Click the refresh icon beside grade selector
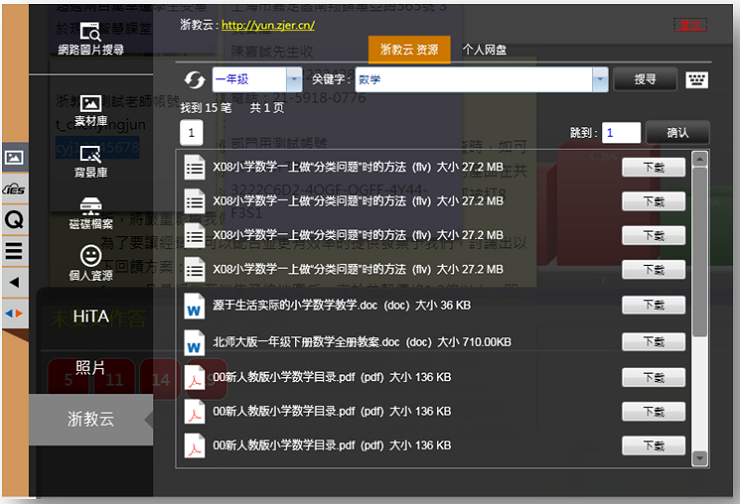The height and width of the screenshot is (504, 740). click(x=194, y=80)
